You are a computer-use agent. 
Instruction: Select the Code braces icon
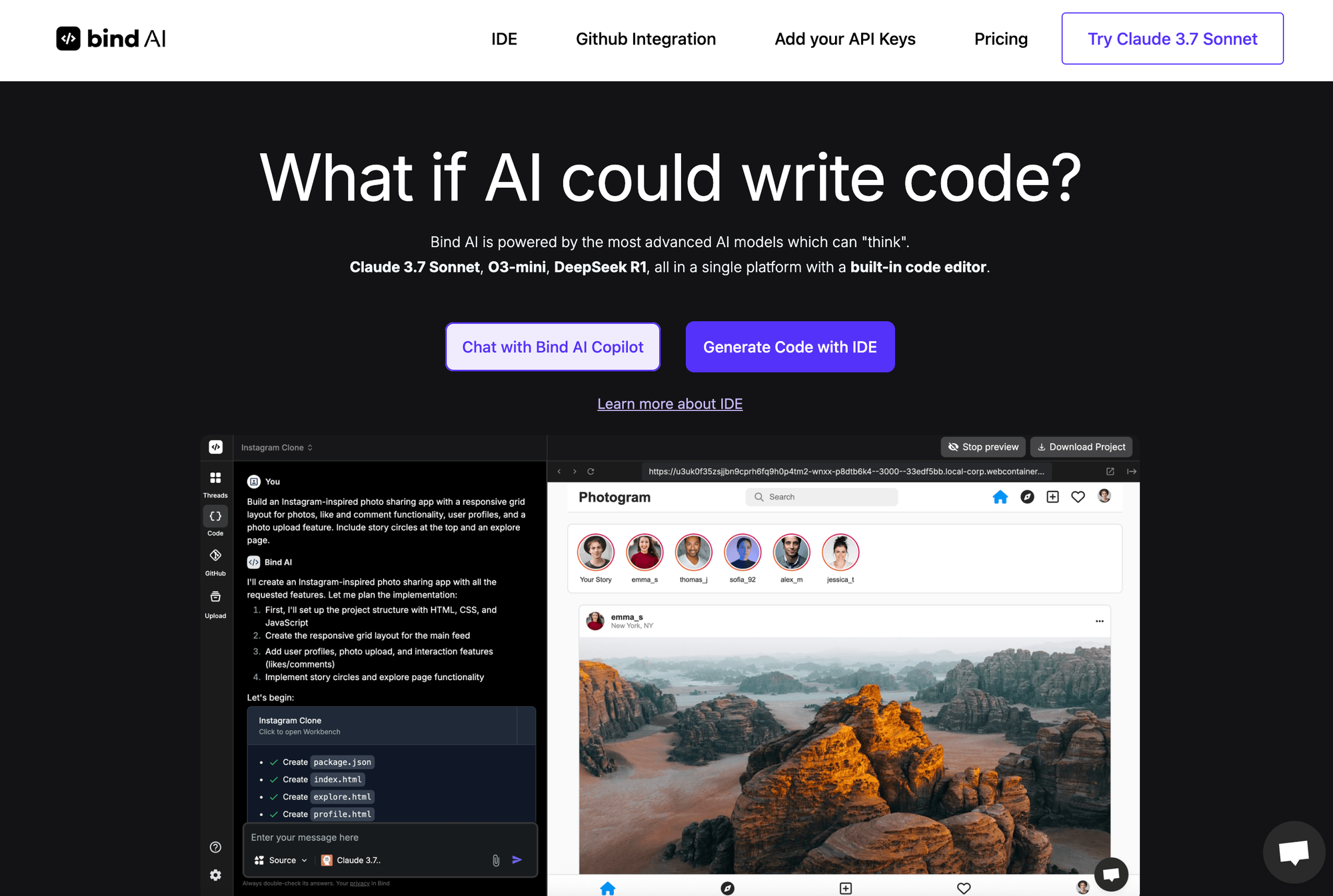pyautogui.click(x=215, y=516)
